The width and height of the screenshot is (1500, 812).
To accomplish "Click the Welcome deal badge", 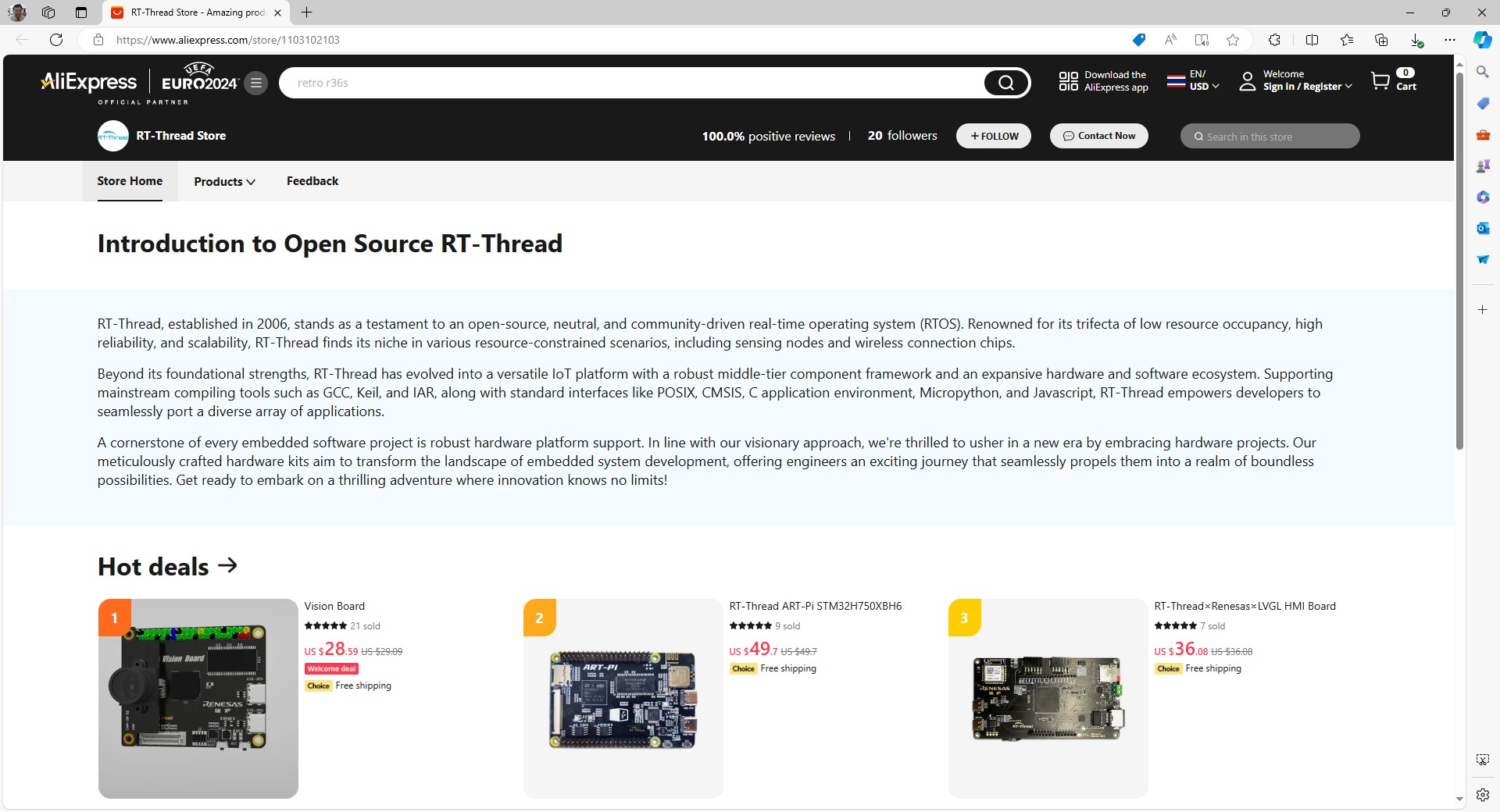I will tap(331, 669).
